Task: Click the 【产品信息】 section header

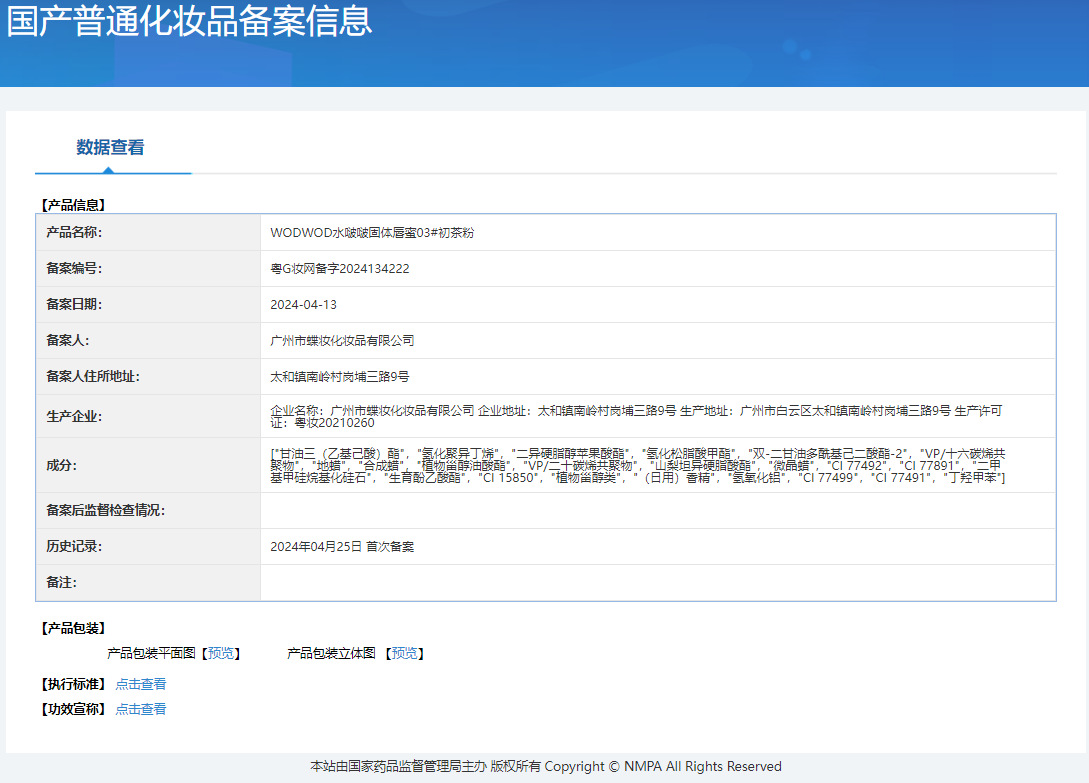Action: (x=72, y=205)
